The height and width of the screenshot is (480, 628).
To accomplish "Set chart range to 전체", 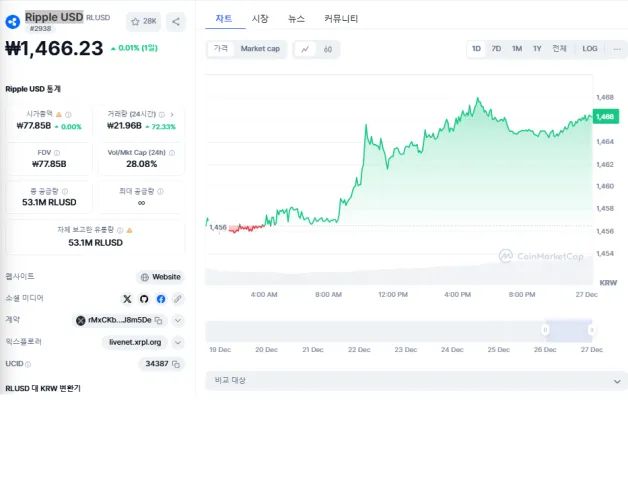I will point(560,49).
